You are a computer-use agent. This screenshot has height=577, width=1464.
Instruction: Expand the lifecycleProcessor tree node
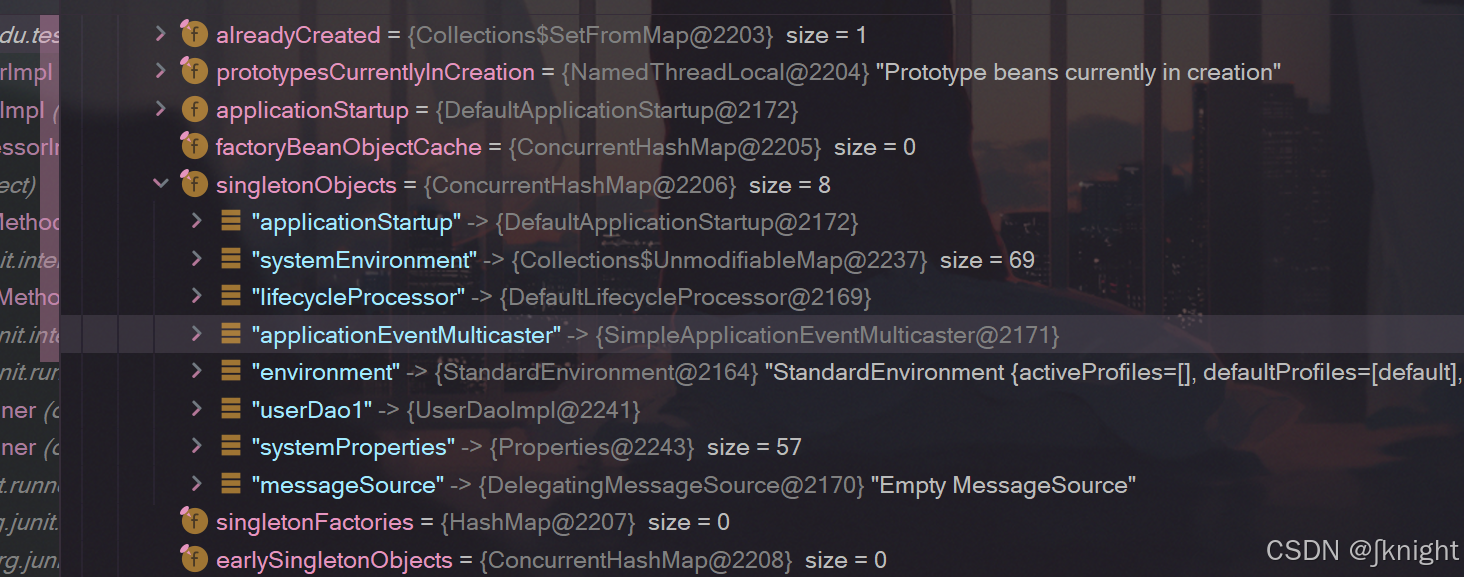click(196, 296)
